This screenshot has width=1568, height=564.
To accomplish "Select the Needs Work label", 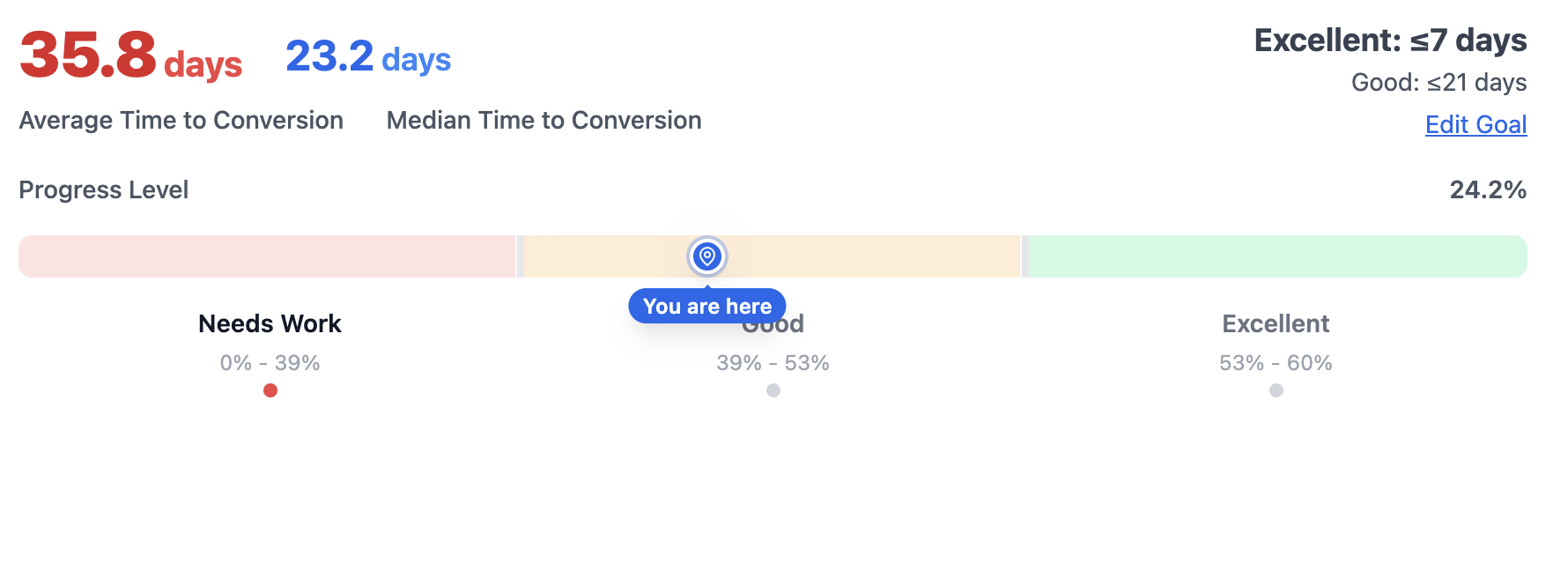I will 270,323.
